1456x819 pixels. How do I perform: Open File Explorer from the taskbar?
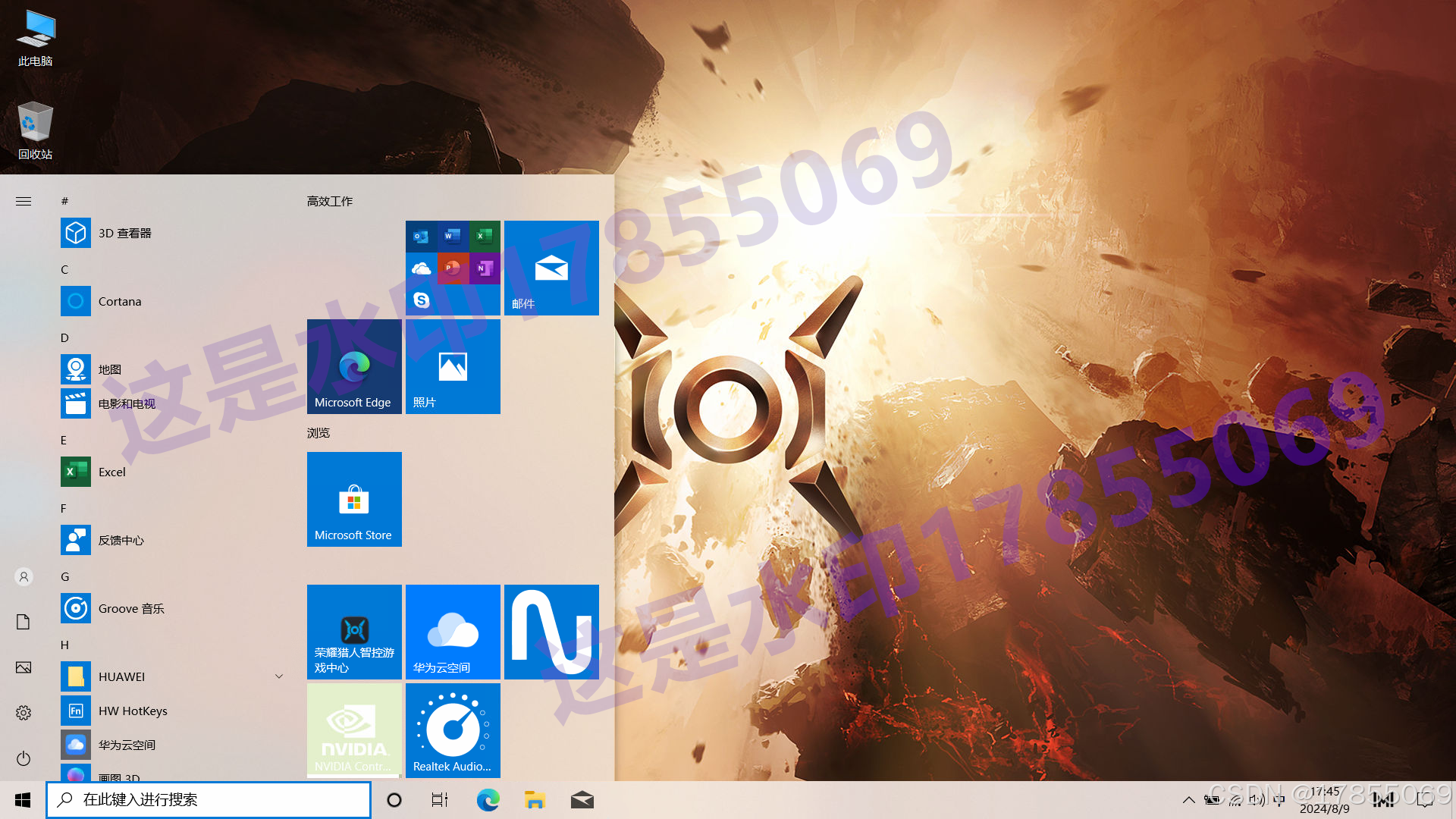pyautogui.click(x=535, y=800)
